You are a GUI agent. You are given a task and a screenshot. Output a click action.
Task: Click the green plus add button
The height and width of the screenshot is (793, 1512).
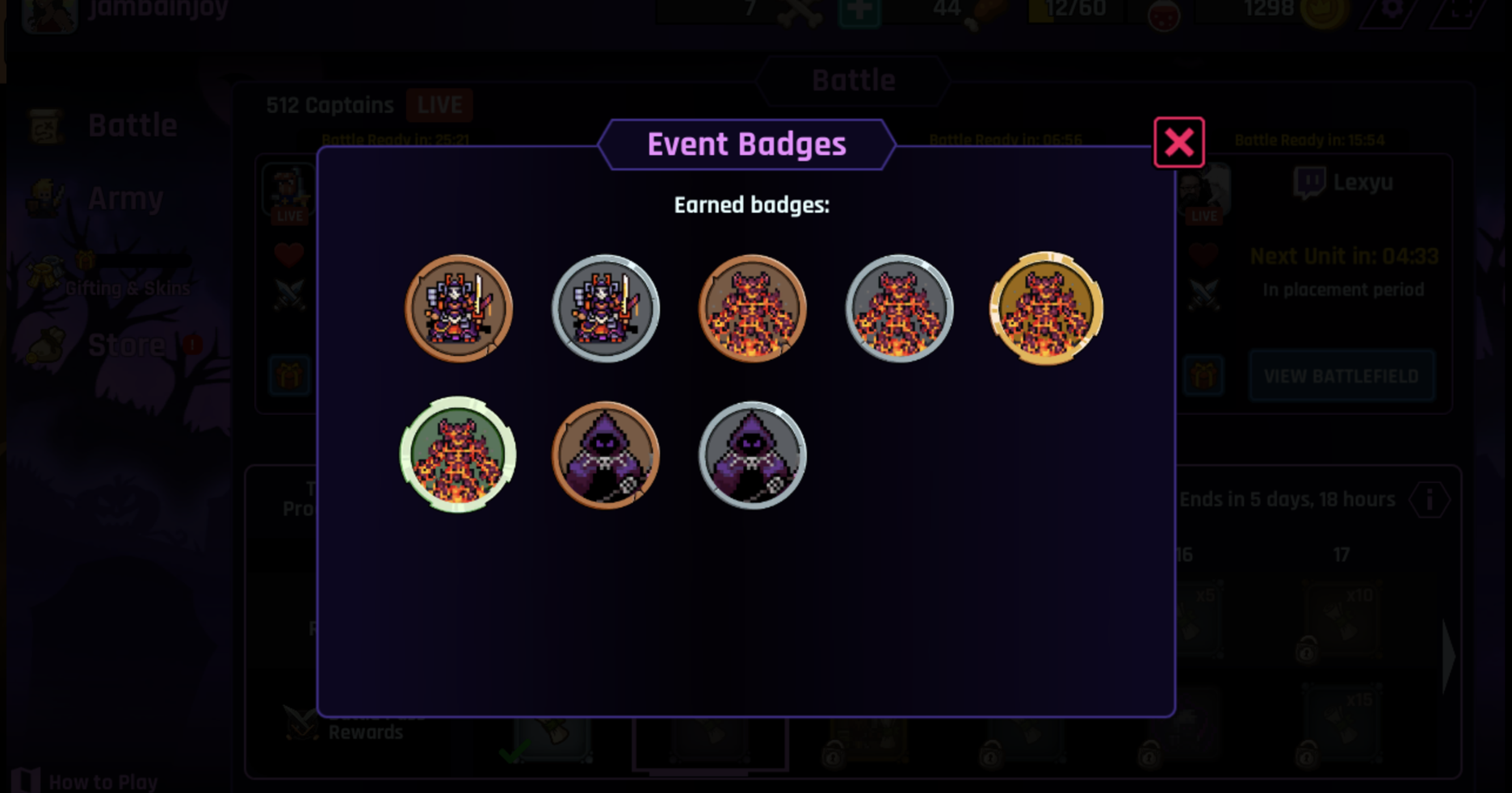[x=859, y=11]
